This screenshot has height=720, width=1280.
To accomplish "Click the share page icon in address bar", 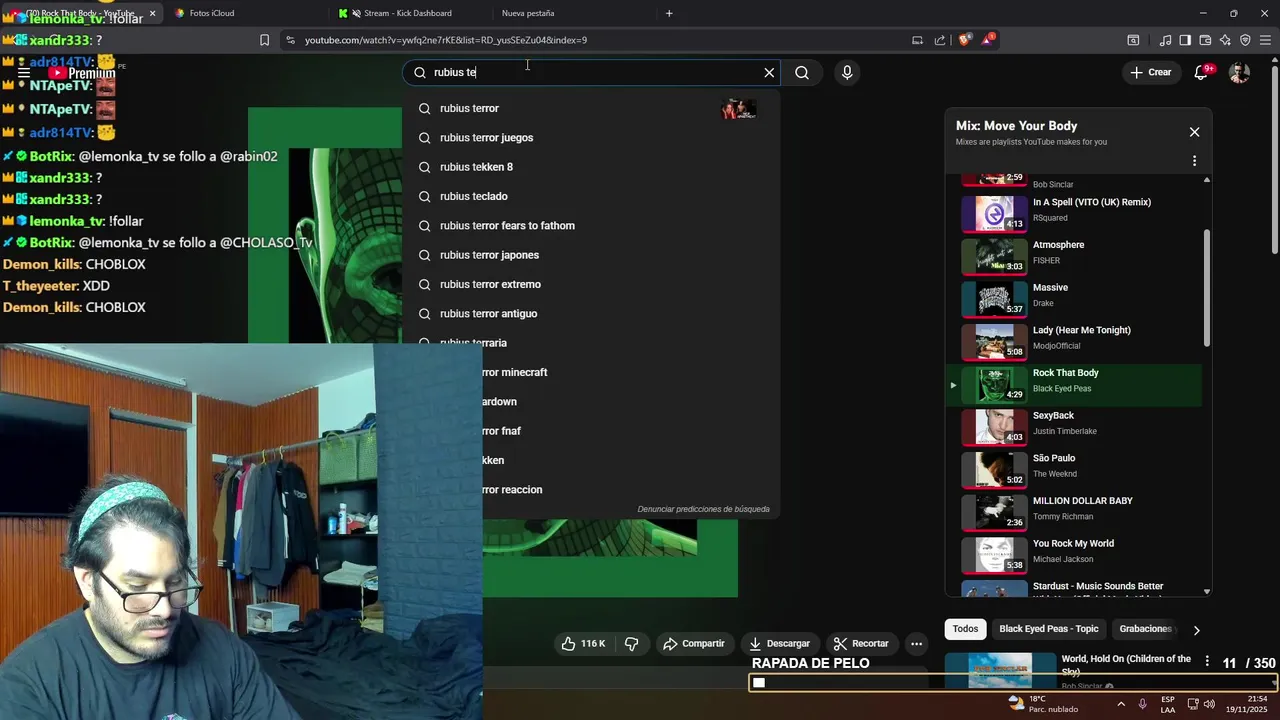I will coord(940,40).
